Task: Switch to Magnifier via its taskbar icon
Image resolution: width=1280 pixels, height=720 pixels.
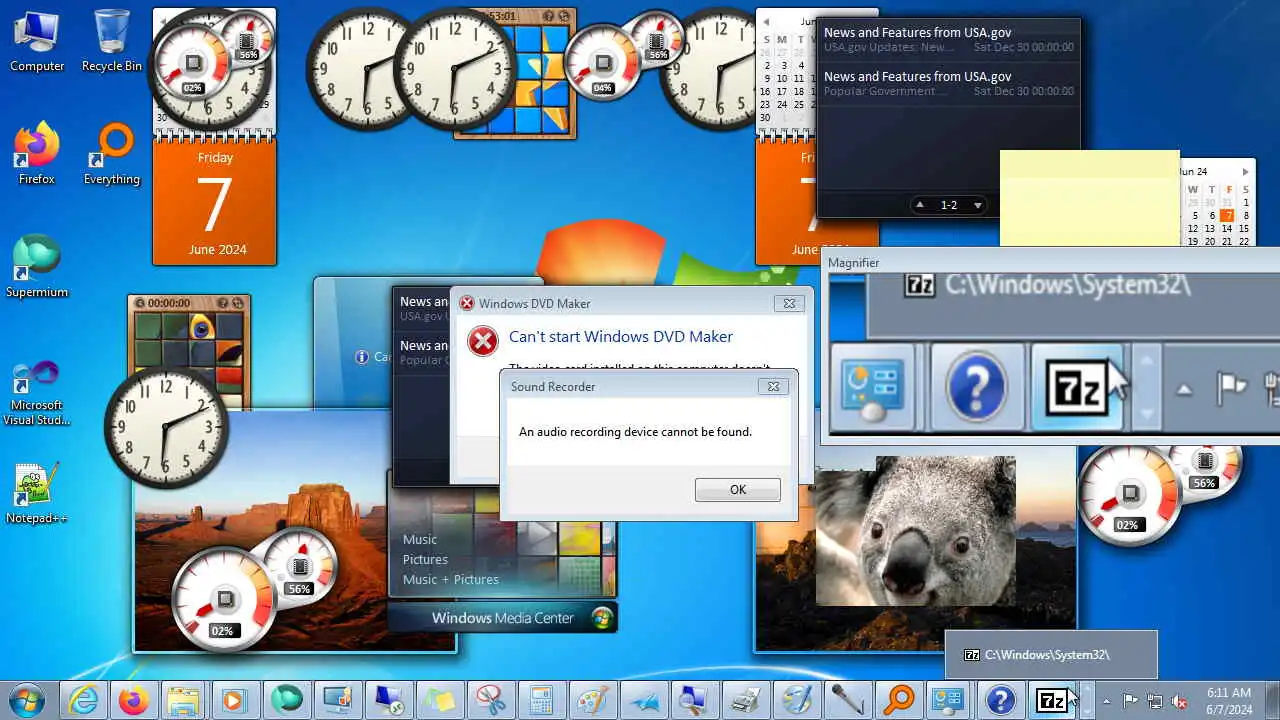Action: pos(694,700)
